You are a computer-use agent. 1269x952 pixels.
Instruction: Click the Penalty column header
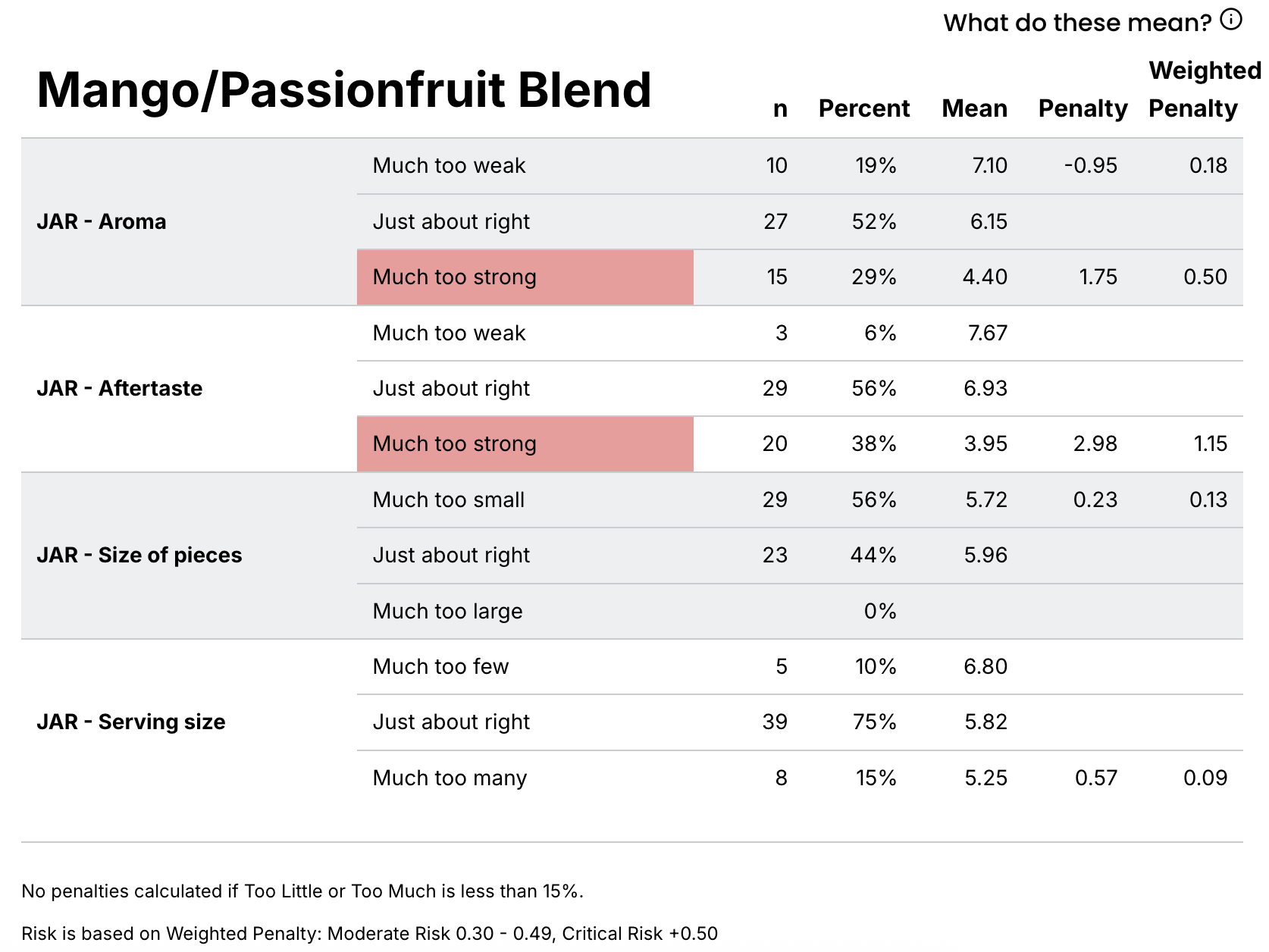click(1083, 108)
